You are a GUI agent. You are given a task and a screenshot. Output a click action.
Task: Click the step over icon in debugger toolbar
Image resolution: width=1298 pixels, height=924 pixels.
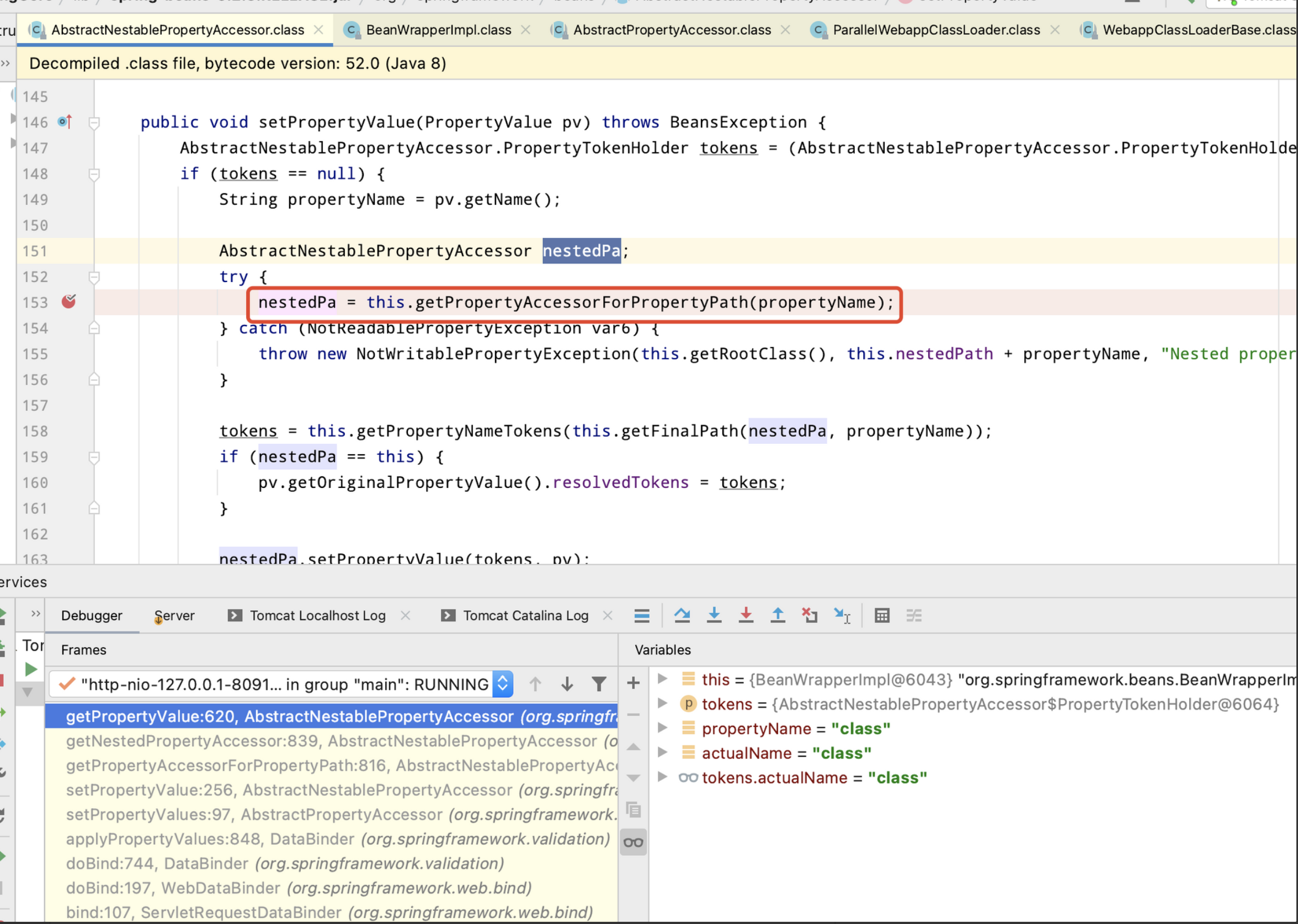tap(681, 615)
